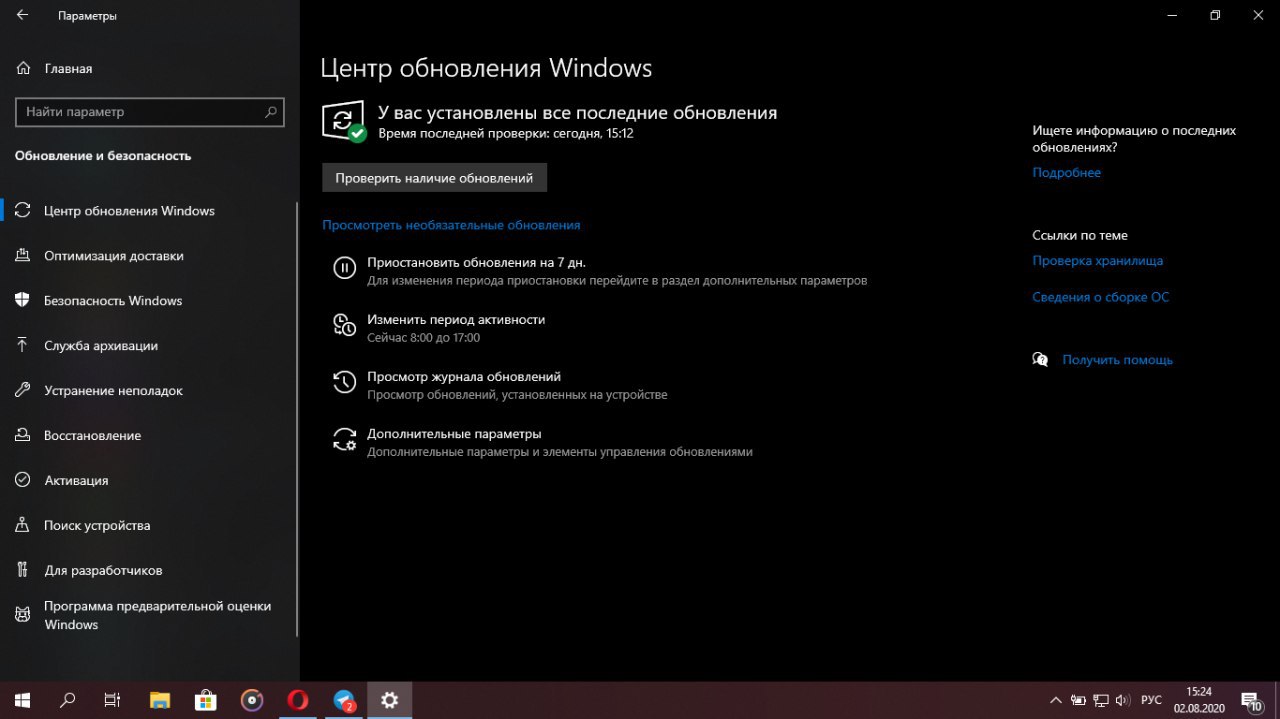The width and height of the screenshot is (1280, 719).
Task: Click the history icon for update log
Action: pyautogui.click(x=344, y=382)
